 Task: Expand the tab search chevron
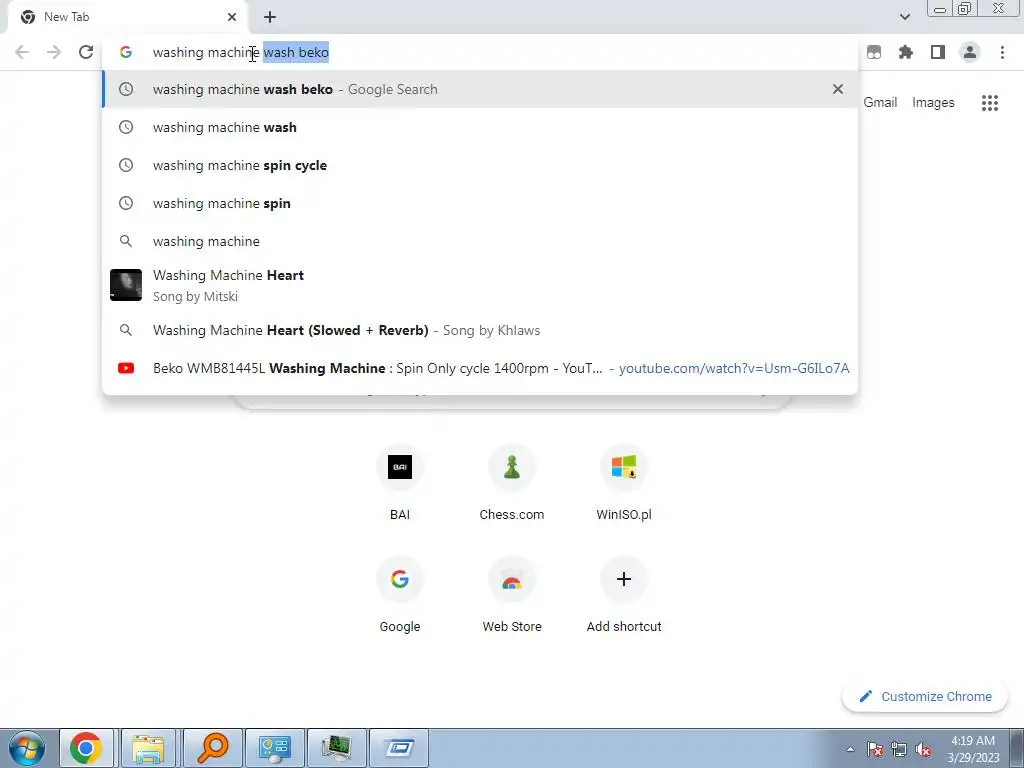(905, 17)
